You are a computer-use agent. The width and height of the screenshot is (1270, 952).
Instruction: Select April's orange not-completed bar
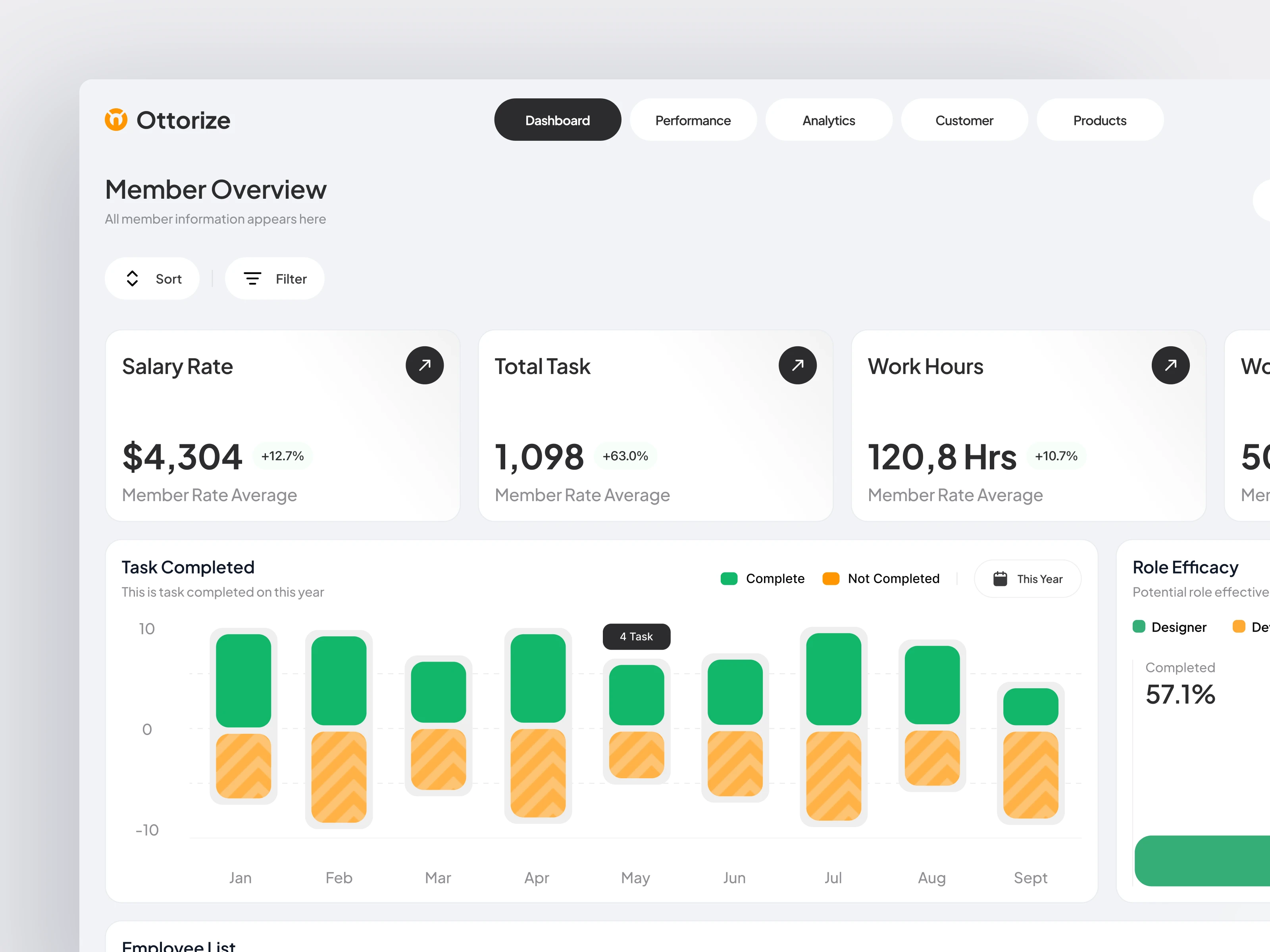538,773
